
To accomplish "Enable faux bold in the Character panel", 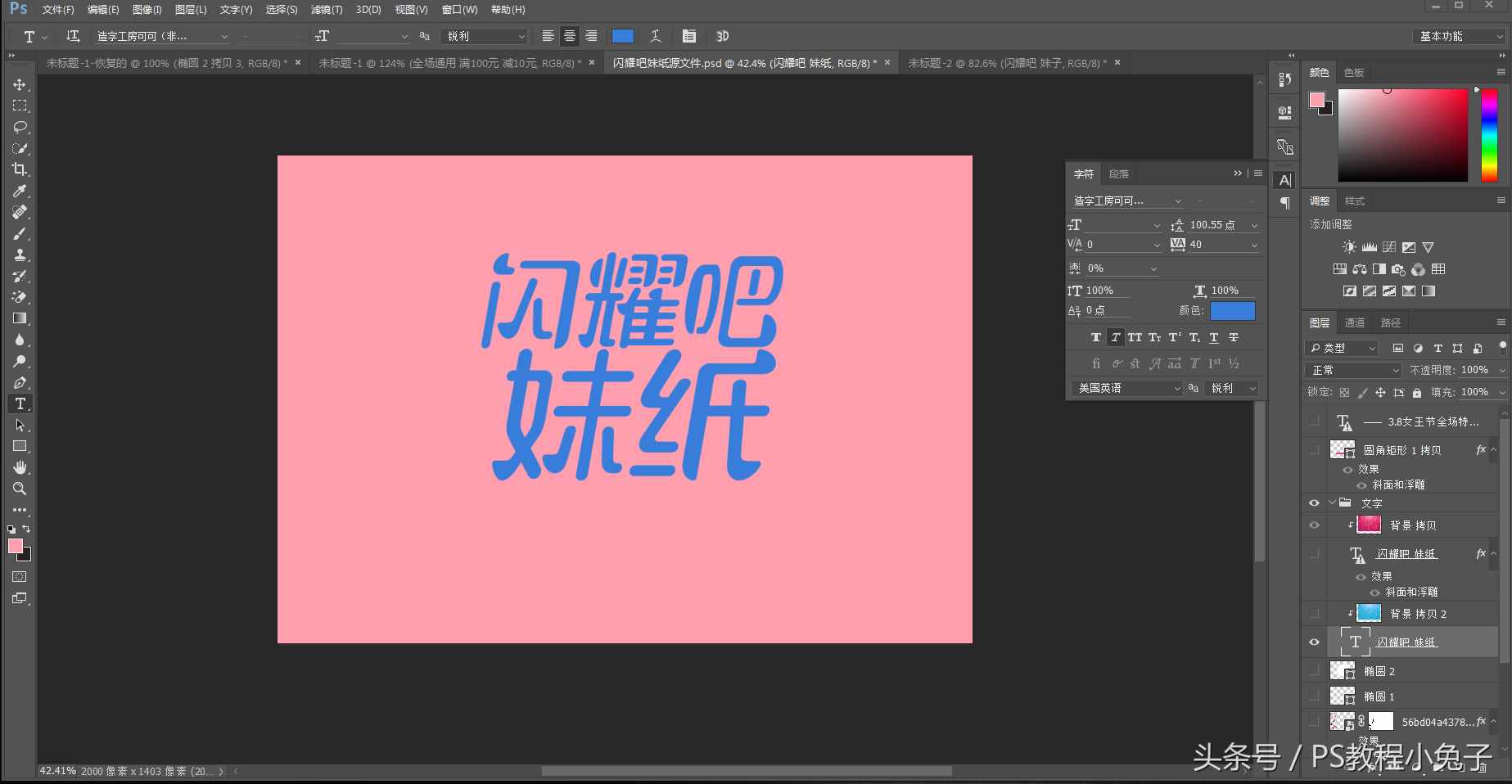I will tap(1095, 336).
